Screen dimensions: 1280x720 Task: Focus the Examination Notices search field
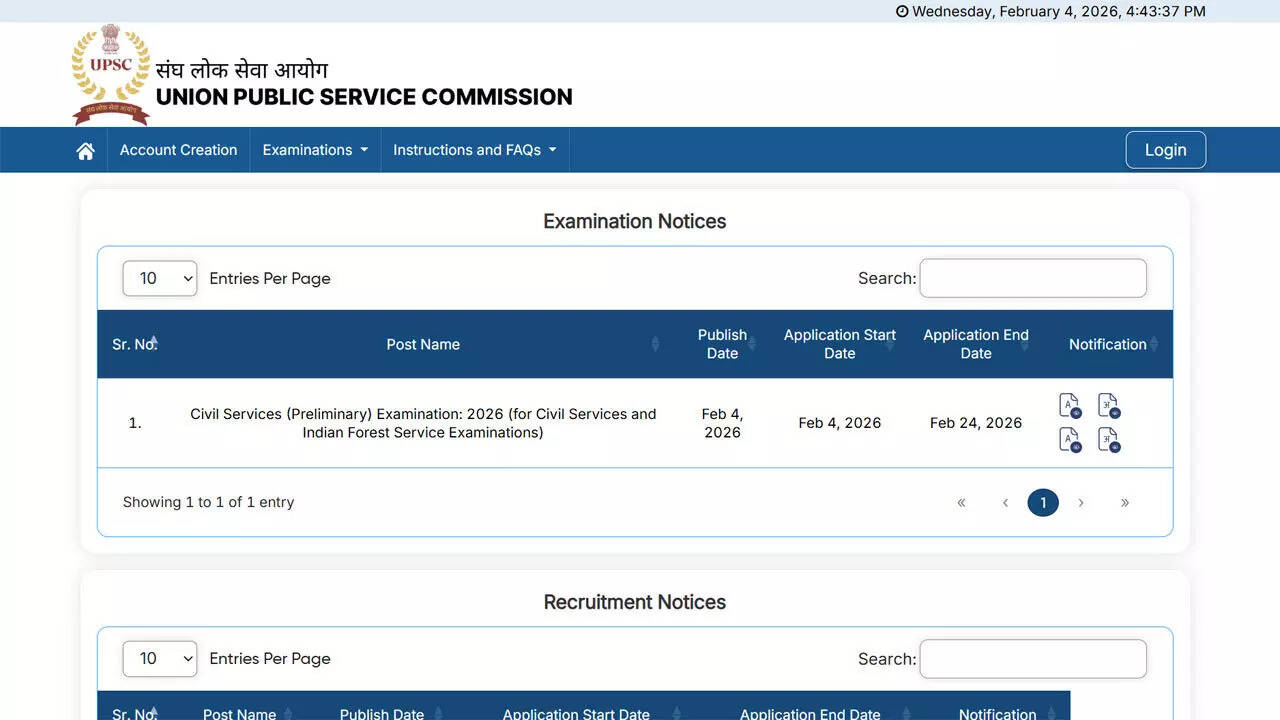coord(1032,278)
